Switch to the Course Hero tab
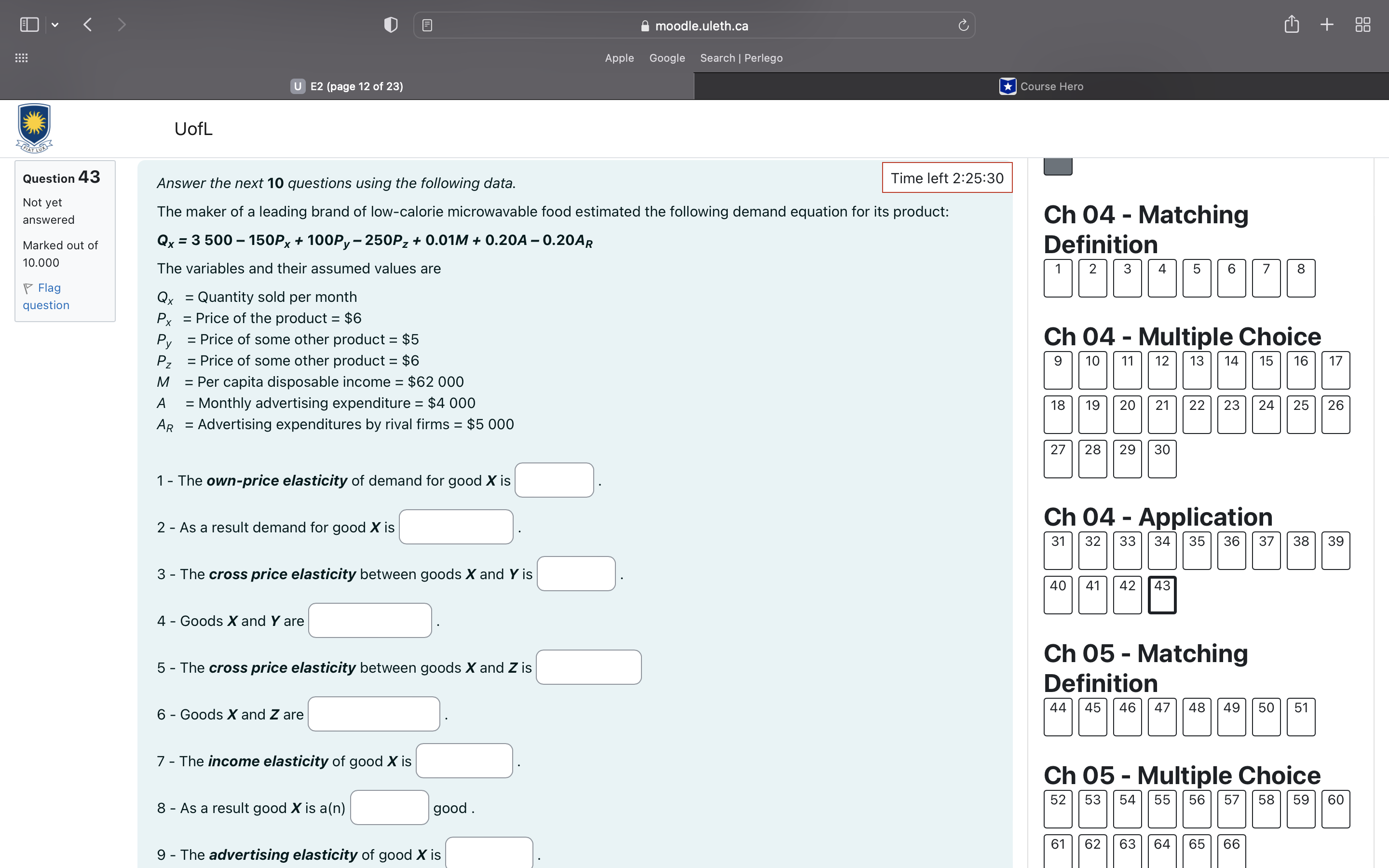1389x868 pixels. (x=1040, y=86)
